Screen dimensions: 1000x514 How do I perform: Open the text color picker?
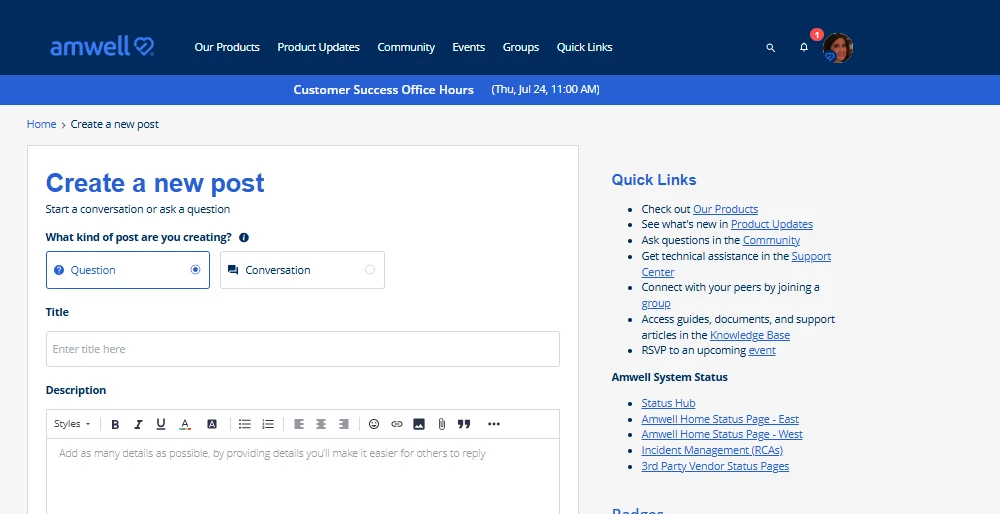point(185,424)
